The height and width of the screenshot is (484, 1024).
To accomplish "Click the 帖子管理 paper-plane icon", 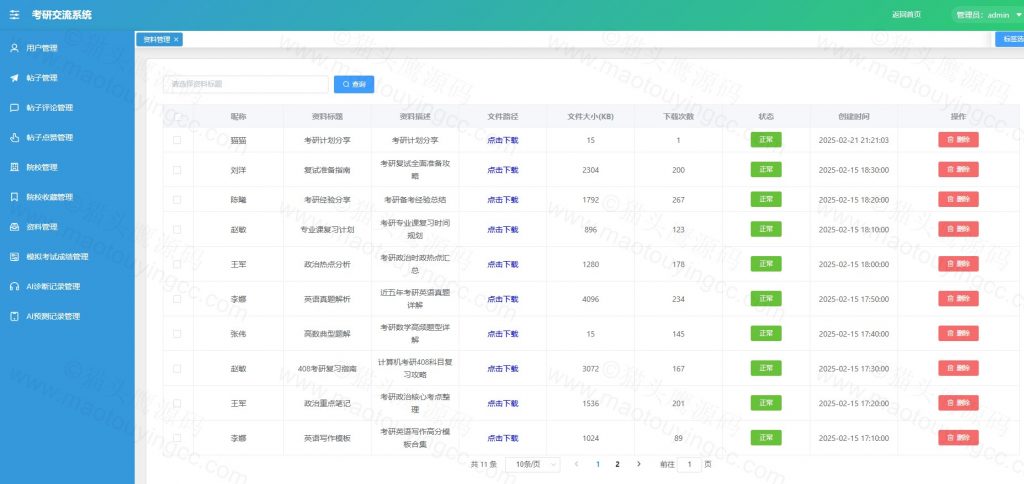I will pyautogui.click(x=14, y=78).
